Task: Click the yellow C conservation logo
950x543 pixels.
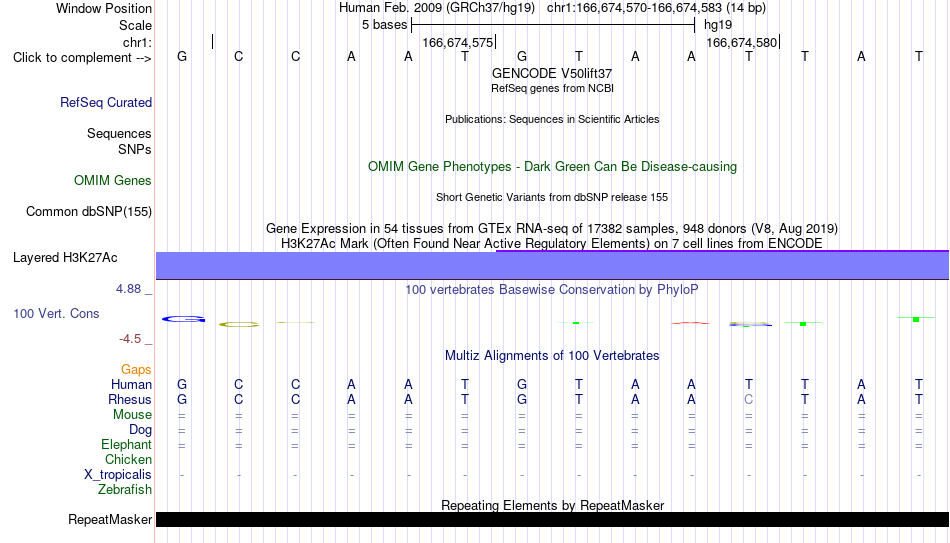Action: pos(239,325)
